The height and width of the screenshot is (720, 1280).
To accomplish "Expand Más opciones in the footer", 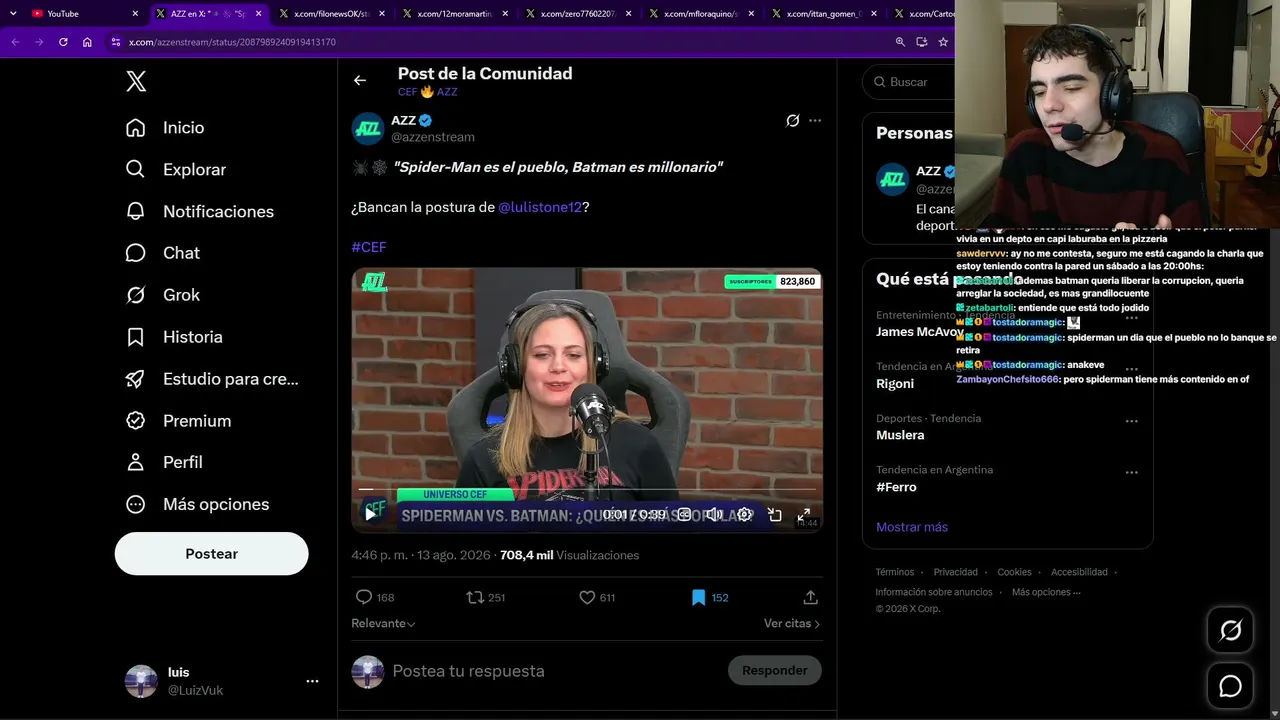I will (x=1046, y=592).
